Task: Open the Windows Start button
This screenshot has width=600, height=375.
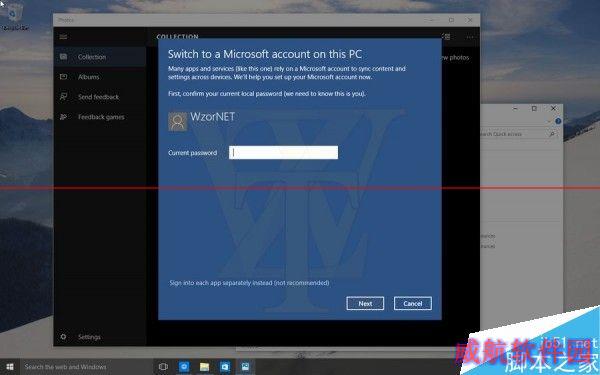Action: (10, 367)
